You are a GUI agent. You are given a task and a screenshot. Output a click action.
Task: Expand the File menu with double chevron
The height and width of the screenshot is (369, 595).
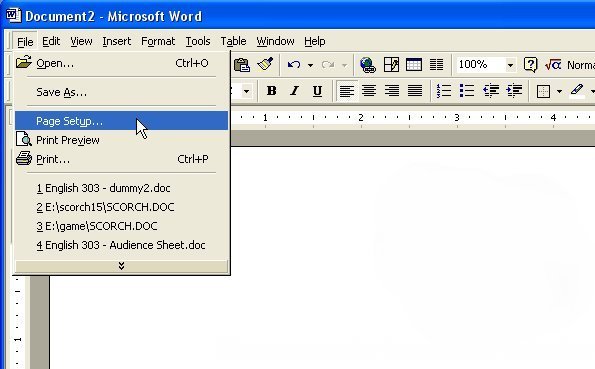pyautogui.click(x=121, y=266)
